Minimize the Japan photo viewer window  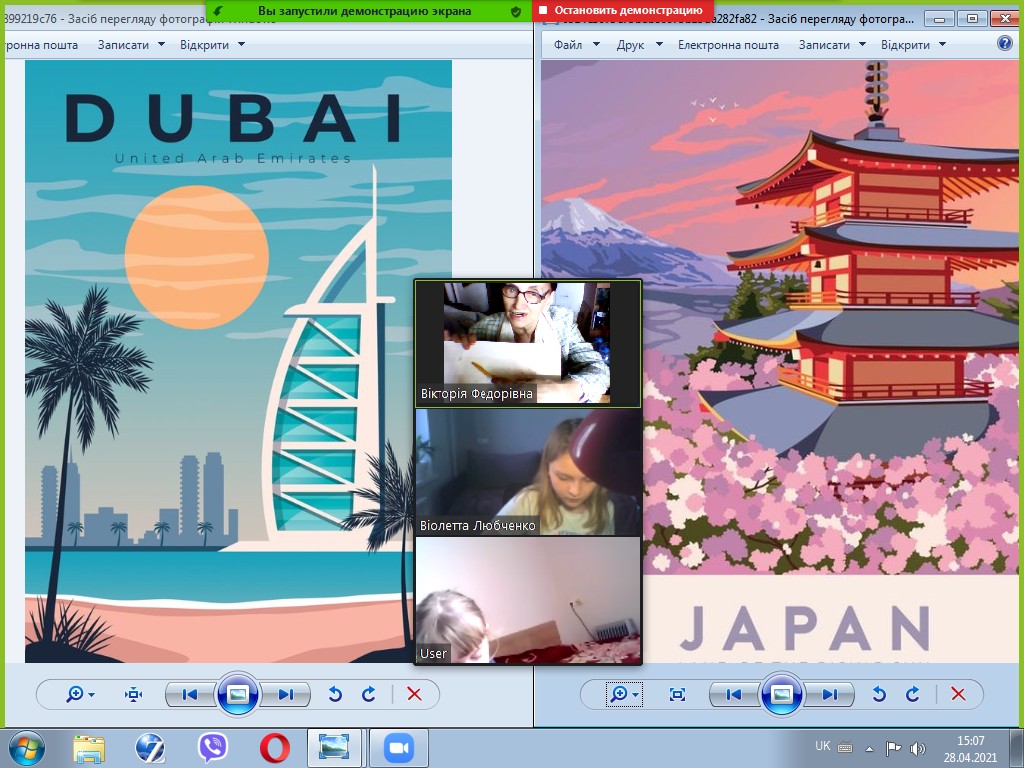939,19
